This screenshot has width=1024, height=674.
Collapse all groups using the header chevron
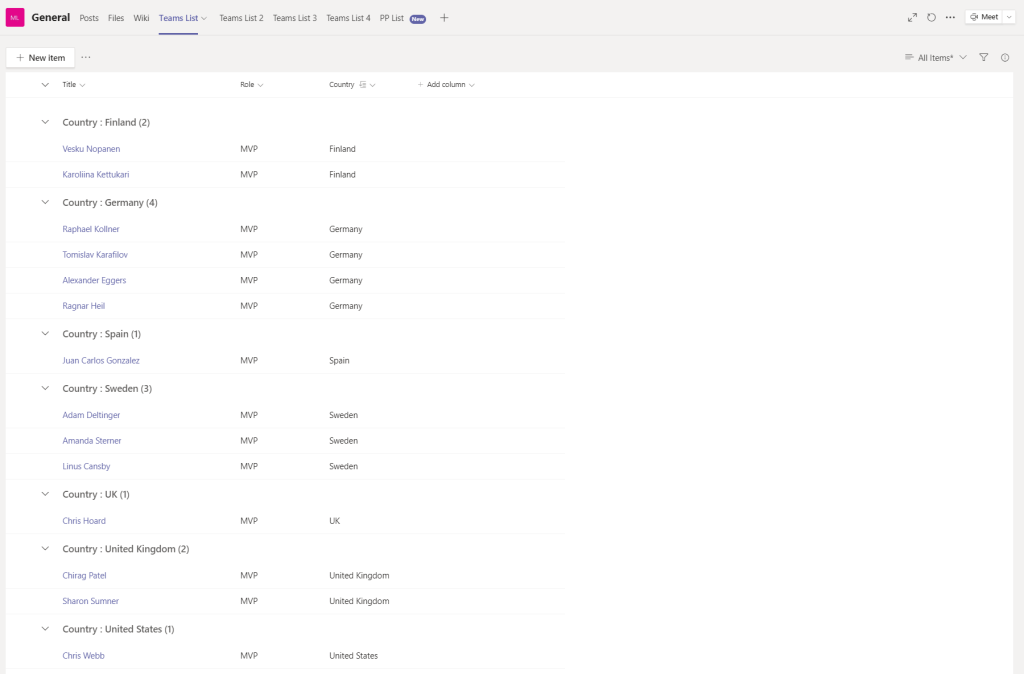[x=45, y=85]
